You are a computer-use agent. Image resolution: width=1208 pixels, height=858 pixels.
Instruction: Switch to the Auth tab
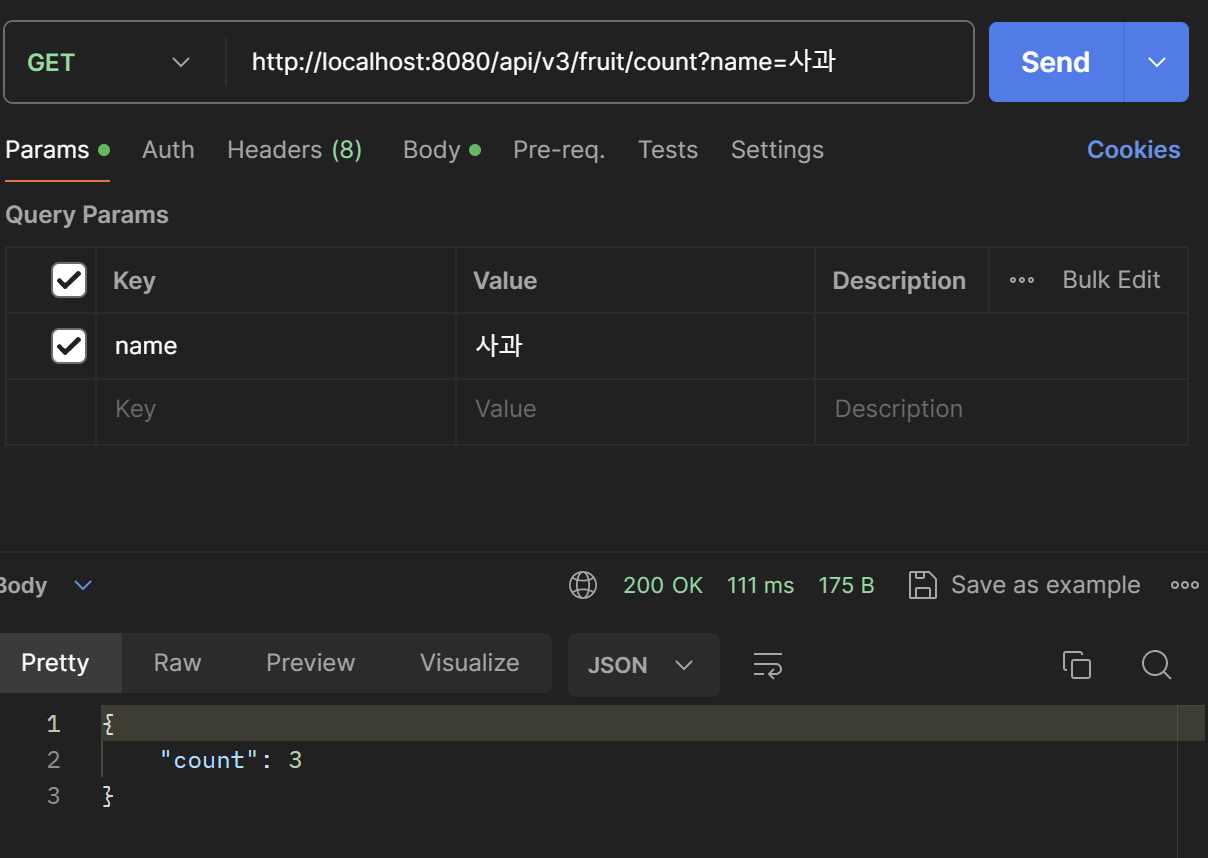pos(168,150)
